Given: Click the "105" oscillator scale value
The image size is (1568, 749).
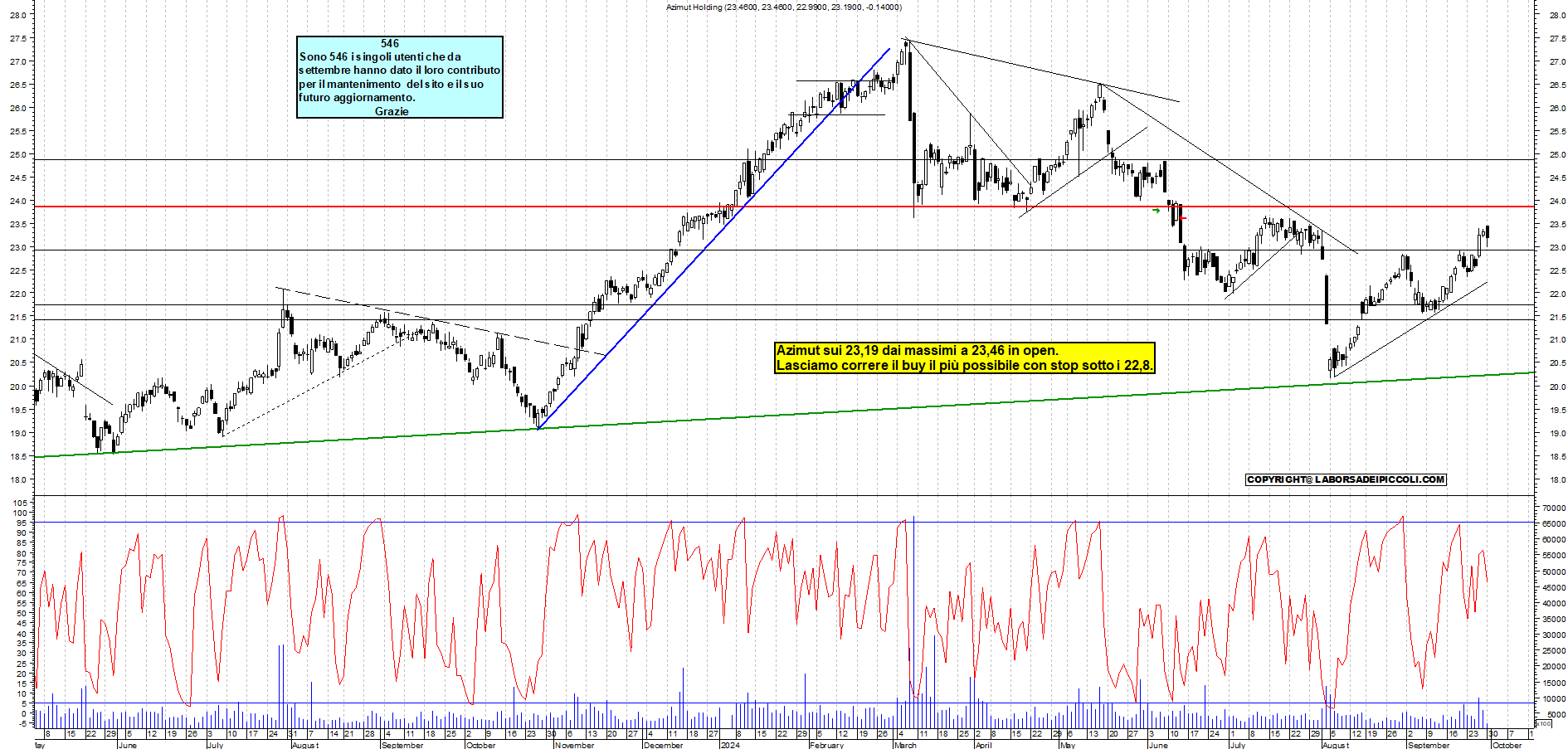Looking at the screenshot, I should tap(20, 503).
